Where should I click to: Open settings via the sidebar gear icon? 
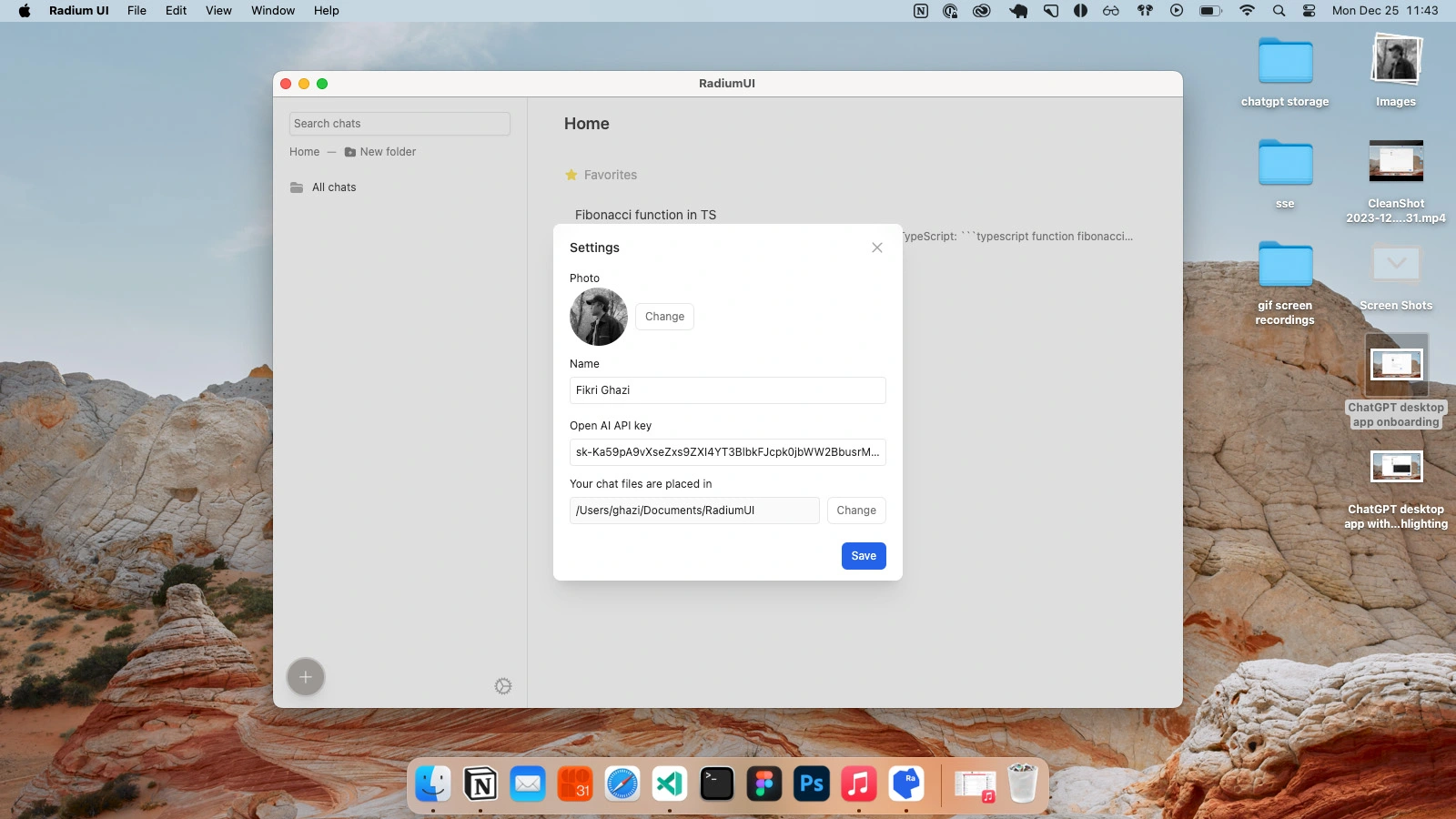pos(503,686)
